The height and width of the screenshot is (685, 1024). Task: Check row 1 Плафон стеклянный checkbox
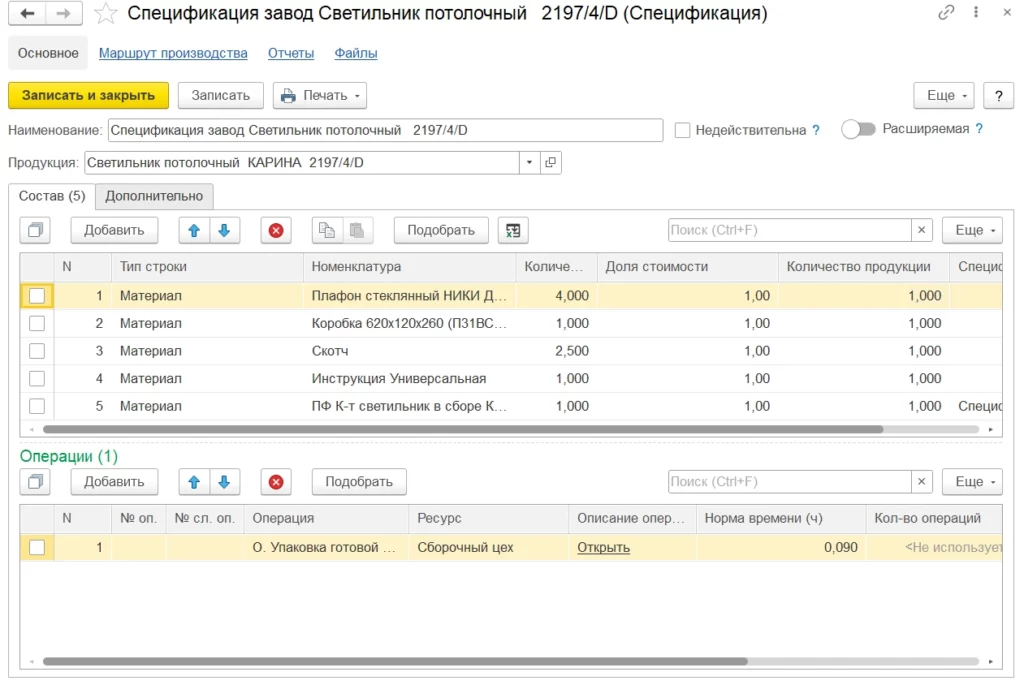coord(37,296)
